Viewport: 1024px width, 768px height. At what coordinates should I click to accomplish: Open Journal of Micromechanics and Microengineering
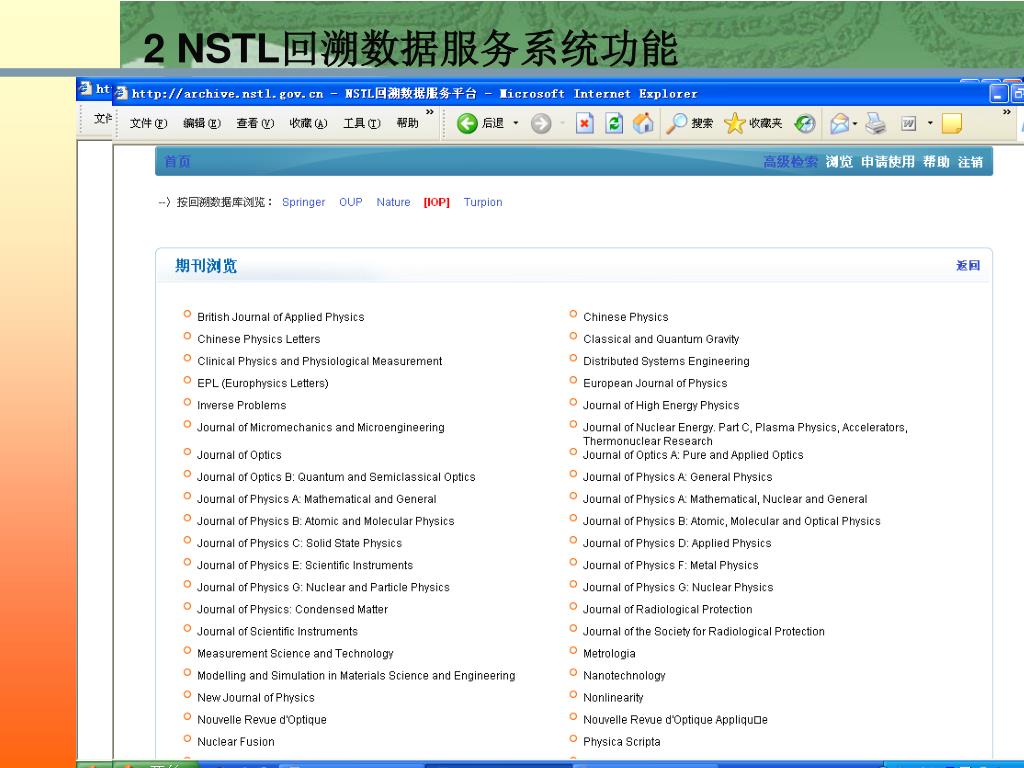click(x=321, y=427)
